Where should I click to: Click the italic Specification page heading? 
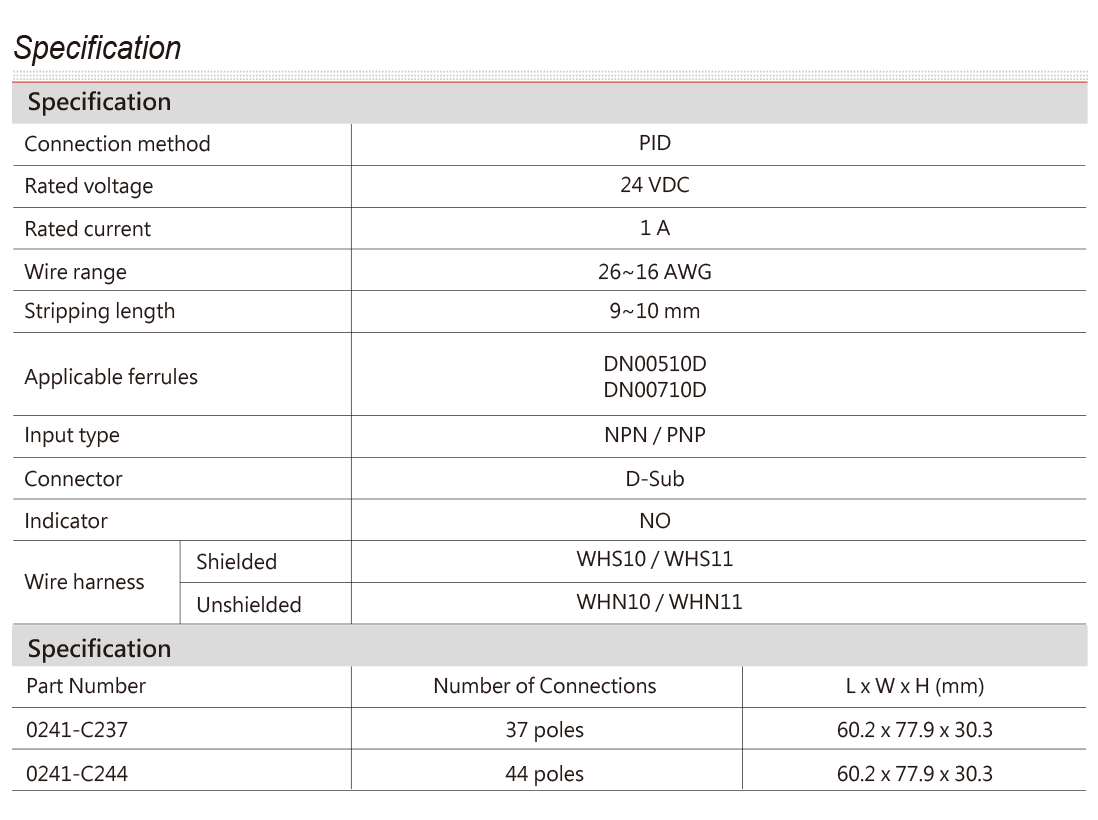point(97,48)
